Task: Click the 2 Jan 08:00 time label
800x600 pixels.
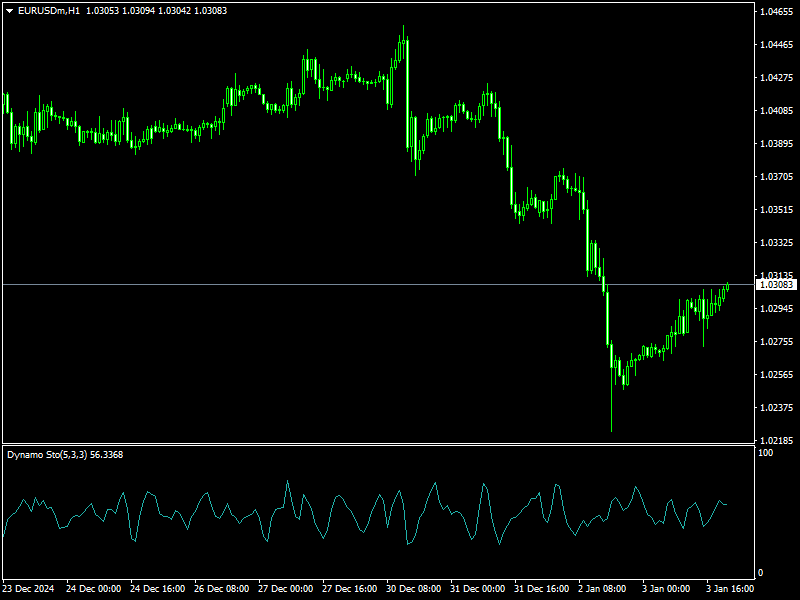Action: (x=603, y=589)
